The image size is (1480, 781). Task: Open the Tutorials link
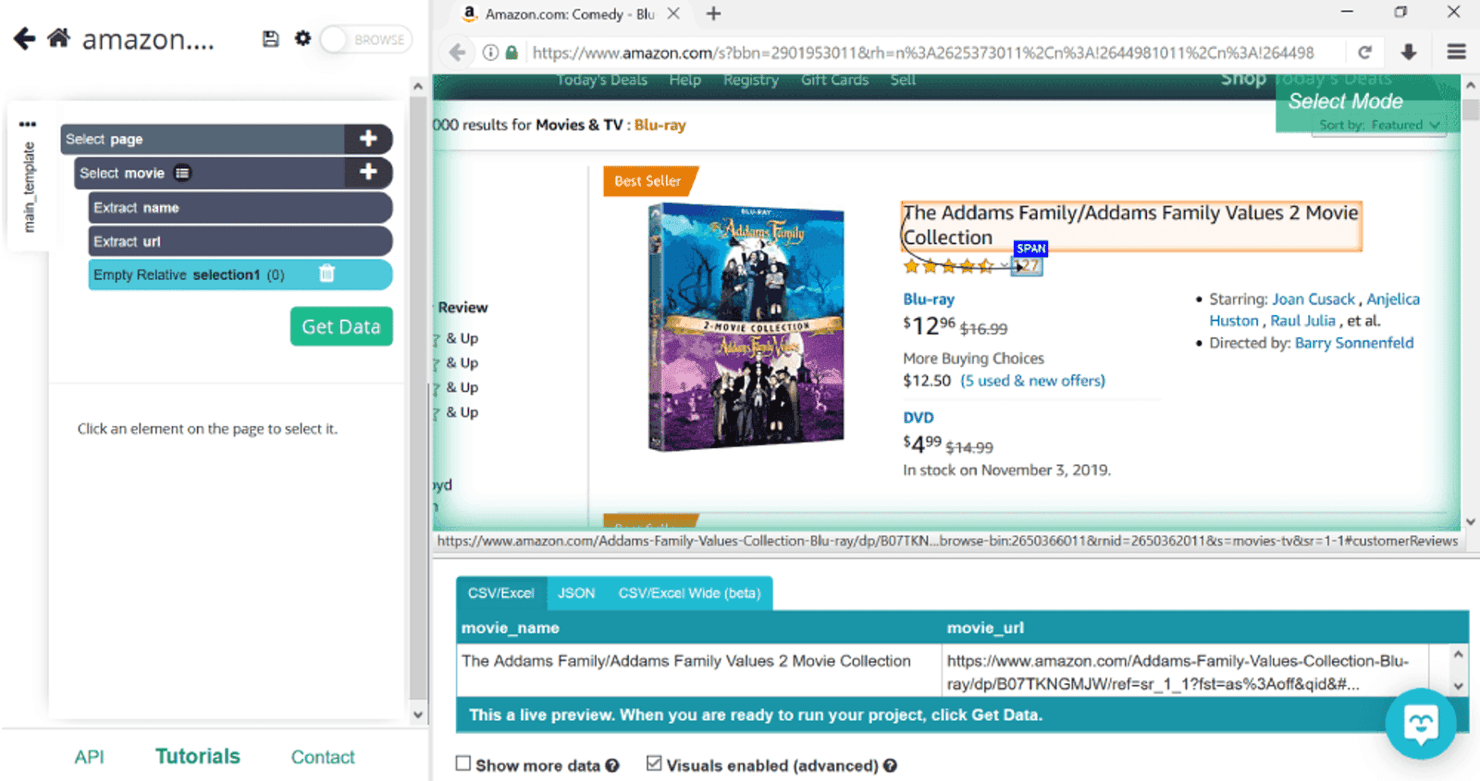click(198, 756)
